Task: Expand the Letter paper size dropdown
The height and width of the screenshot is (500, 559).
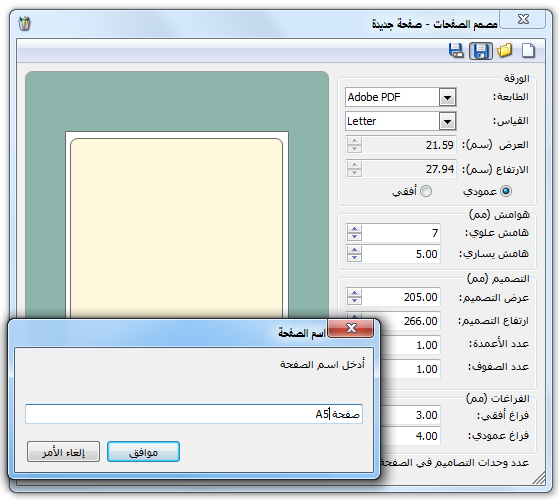Action: (447, 122)
